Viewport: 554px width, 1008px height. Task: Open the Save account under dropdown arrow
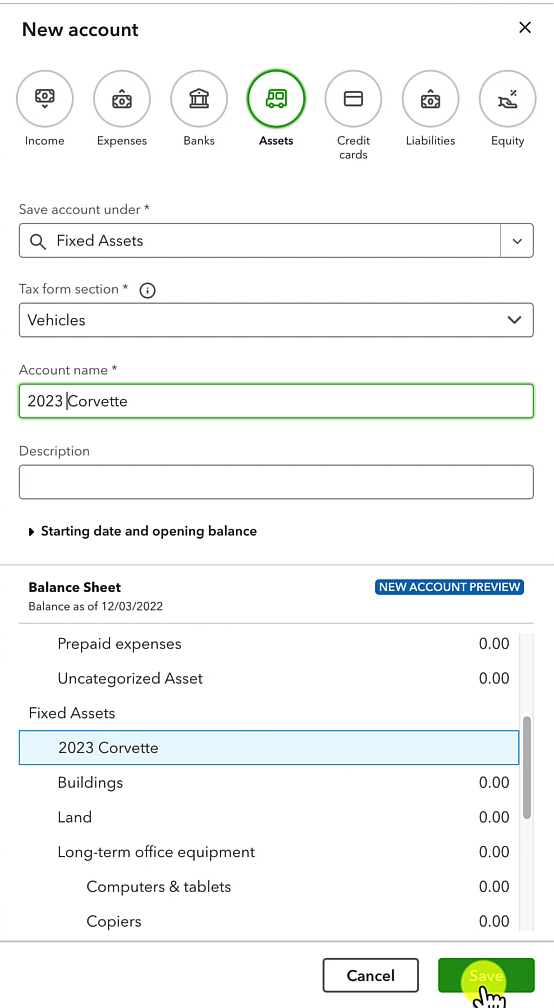pos(517,241)
